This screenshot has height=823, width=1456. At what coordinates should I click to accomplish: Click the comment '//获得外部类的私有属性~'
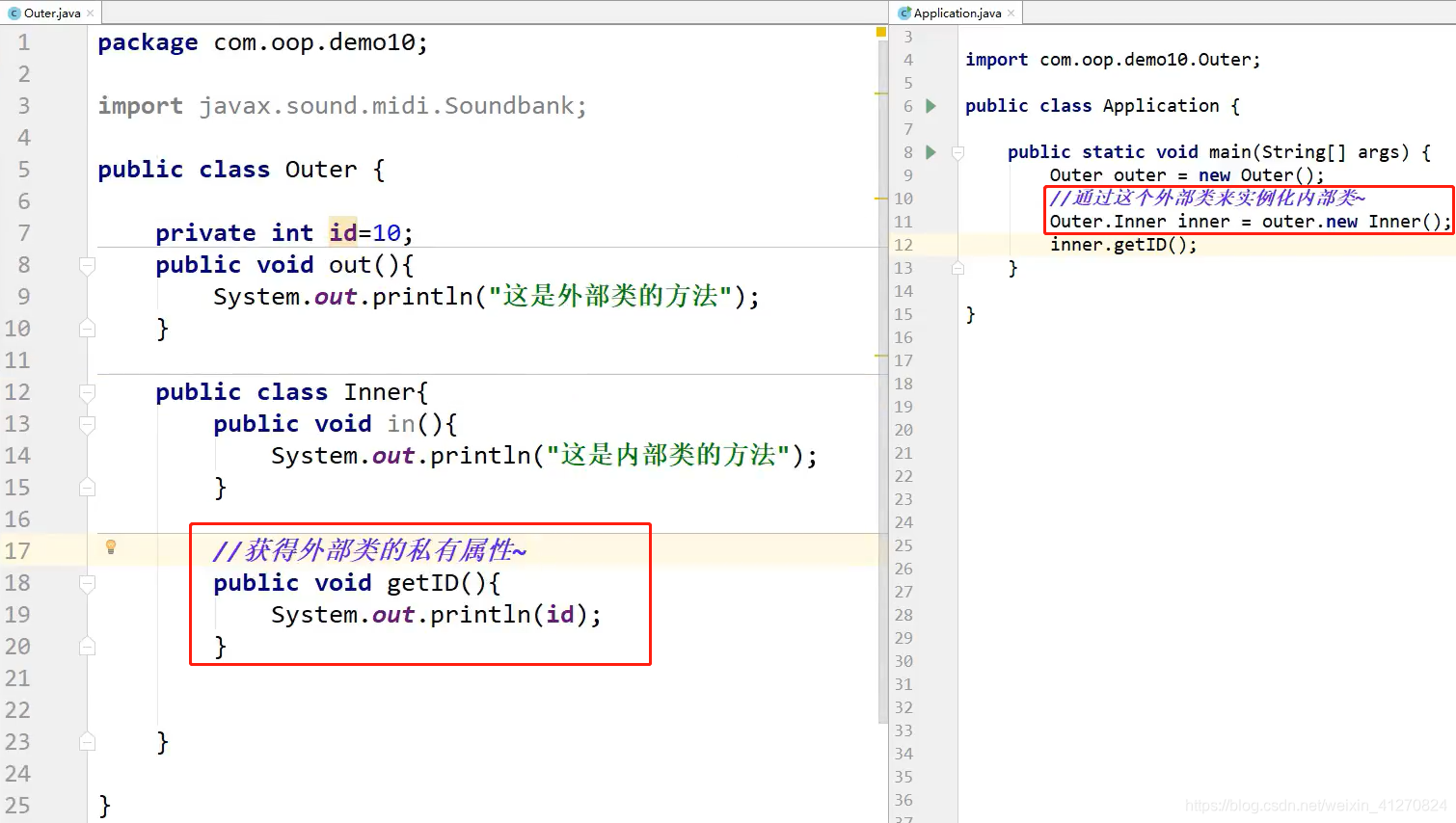pyautogui.click(x=370, y=550)
